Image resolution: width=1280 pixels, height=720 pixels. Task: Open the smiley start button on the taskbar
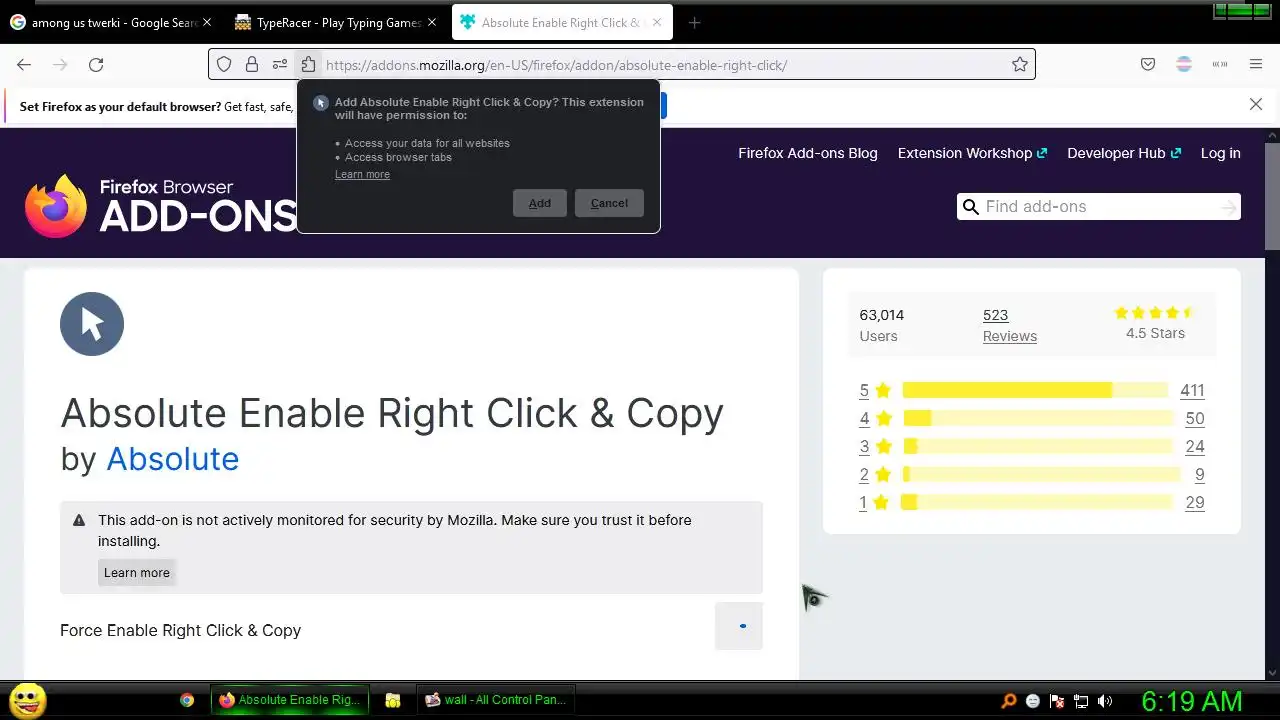28,700
